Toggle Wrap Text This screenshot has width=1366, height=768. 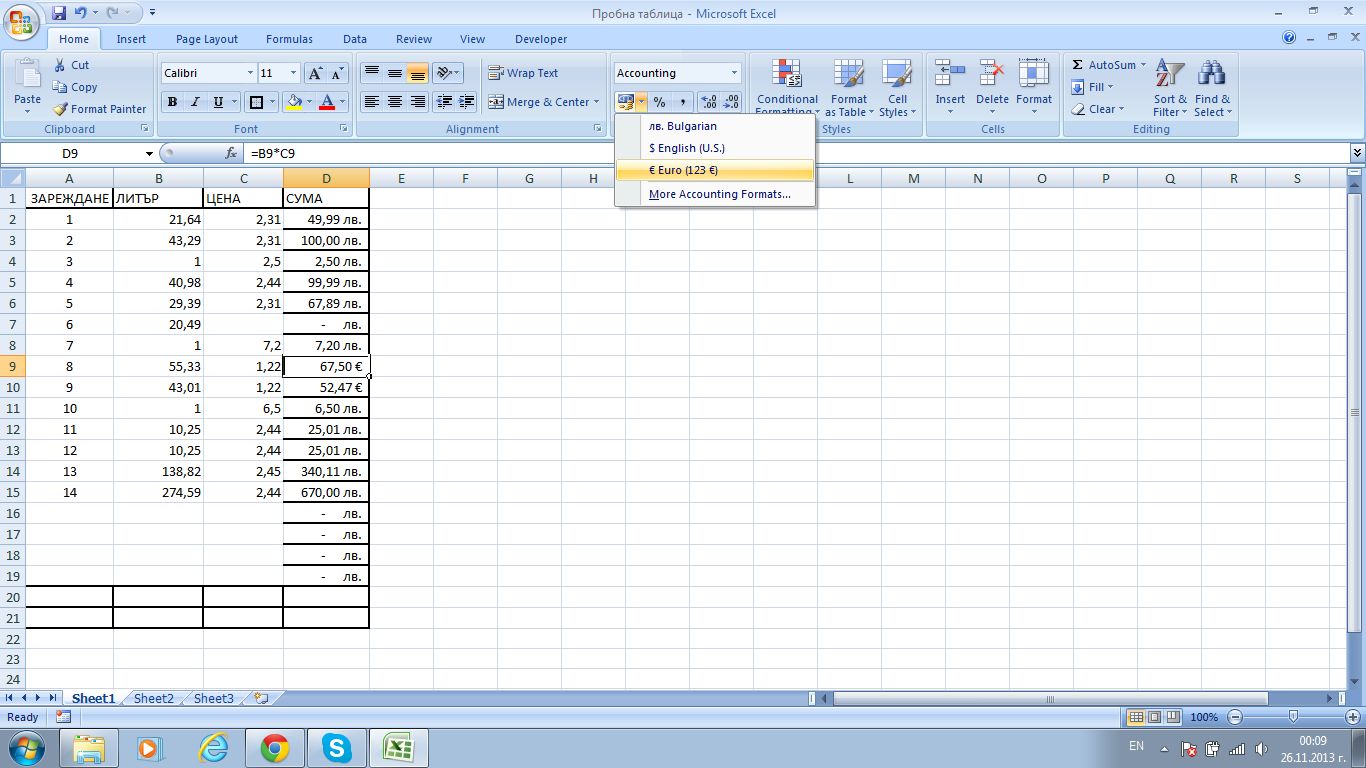pos(523,73)
